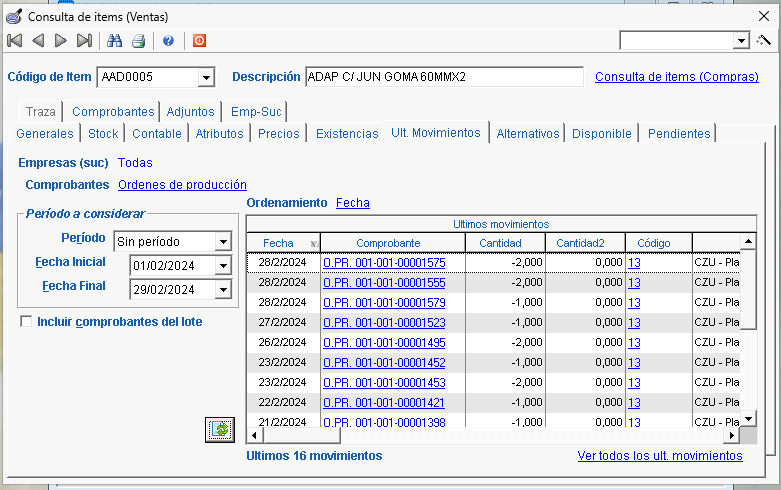Switch to the Existencias tab
The height and width of the screenshot is (490, 781).
[346, 133]
